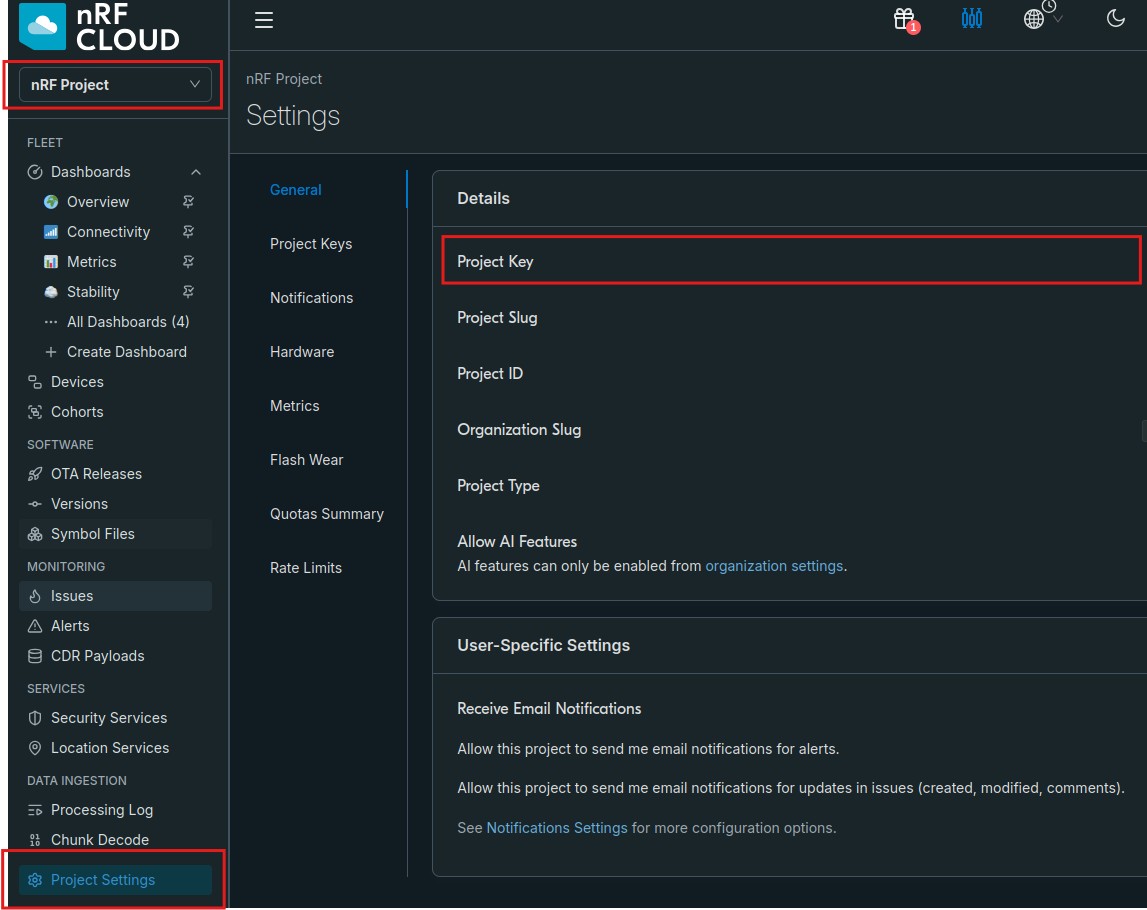Click the Connectivity chart icon
The height and width of the screenshot is (910, 1147).
coord(50,232)
